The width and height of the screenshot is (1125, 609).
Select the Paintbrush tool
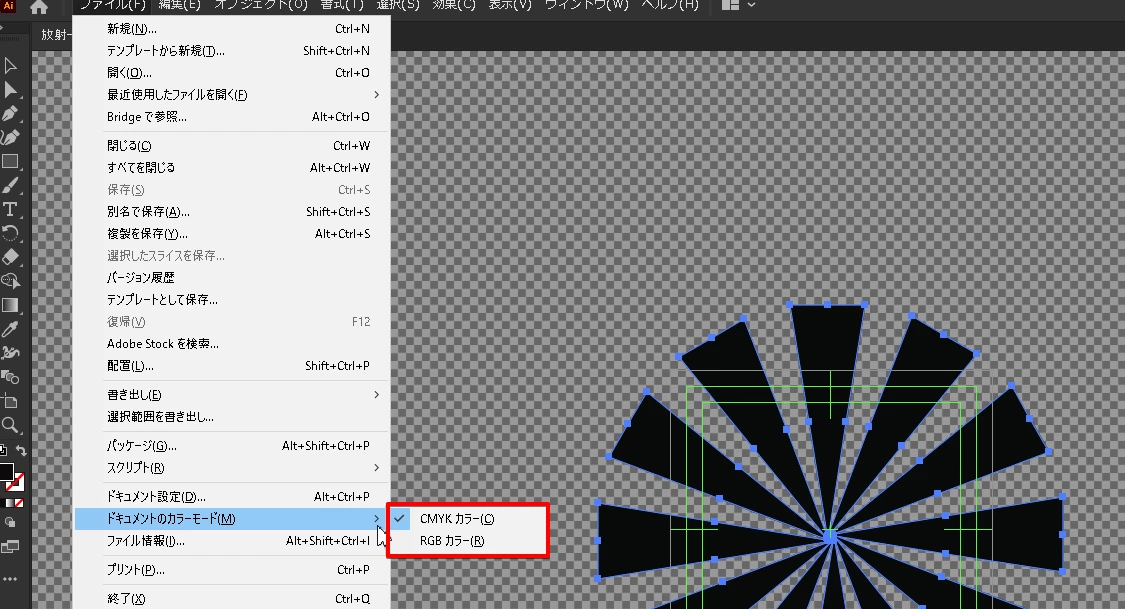click(10, 185)
